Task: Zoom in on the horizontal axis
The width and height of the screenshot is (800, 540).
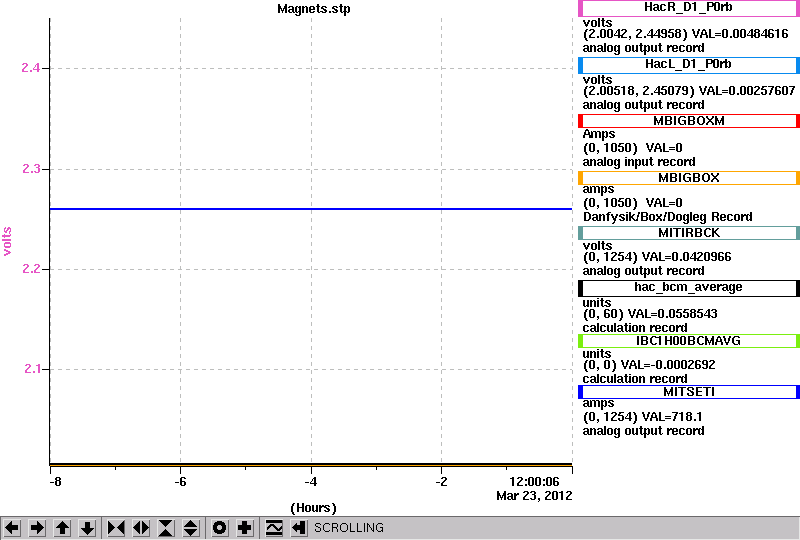Action: [x=116, y=528]
